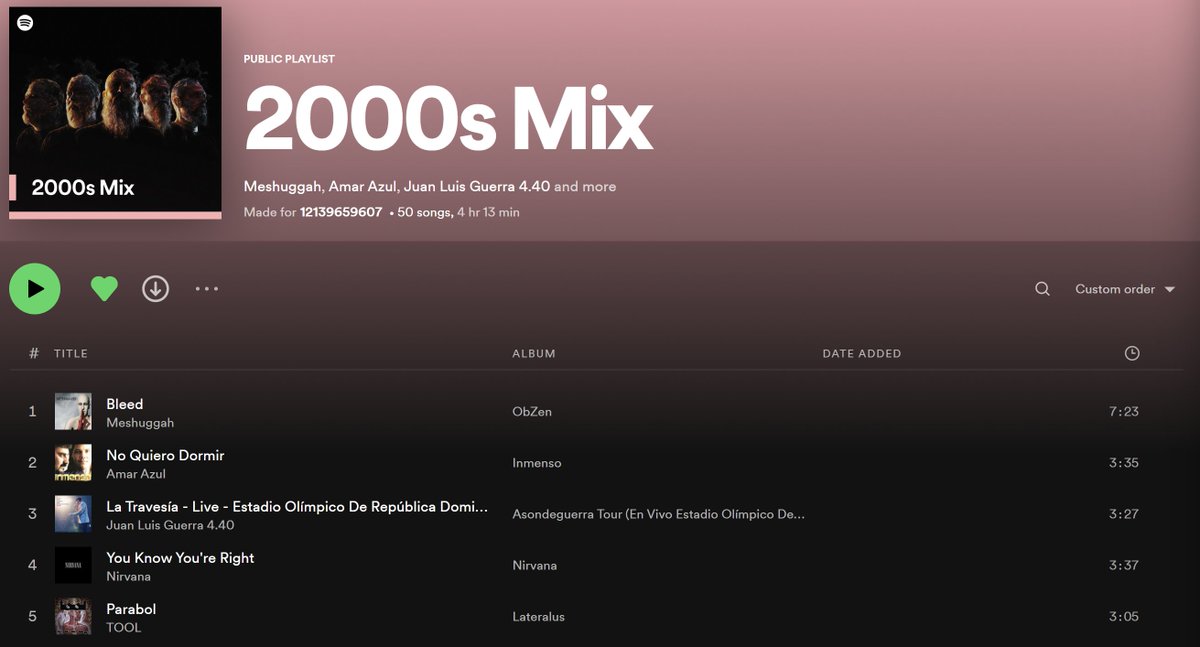Click the song title You Know You're Right
1200x647 pixels.
click(x=180, y=557)
